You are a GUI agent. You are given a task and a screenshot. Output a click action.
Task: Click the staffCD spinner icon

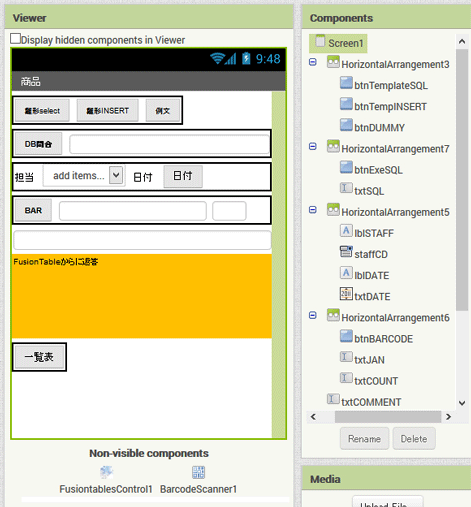[x=346, y=252]
